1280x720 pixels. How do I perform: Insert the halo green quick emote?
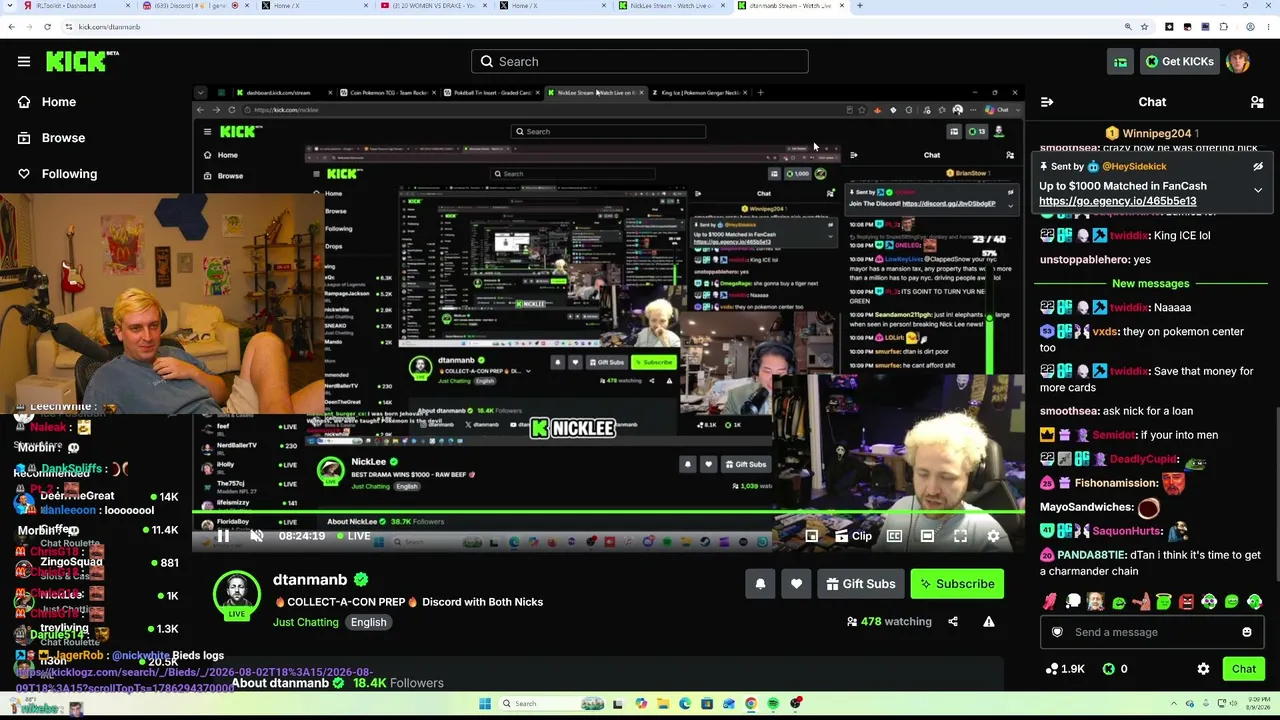pos(1164,602)
